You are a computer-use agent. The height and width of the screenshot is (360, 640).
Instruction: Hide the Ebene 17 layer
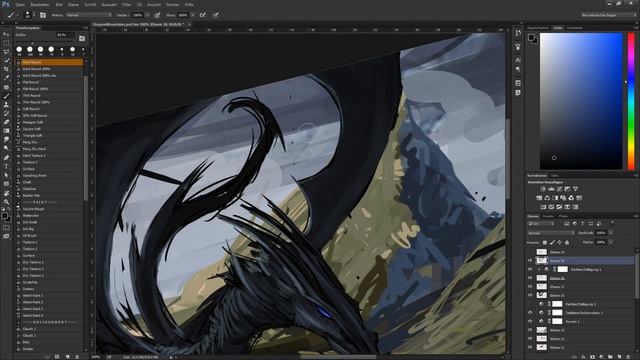coord(530,287)
